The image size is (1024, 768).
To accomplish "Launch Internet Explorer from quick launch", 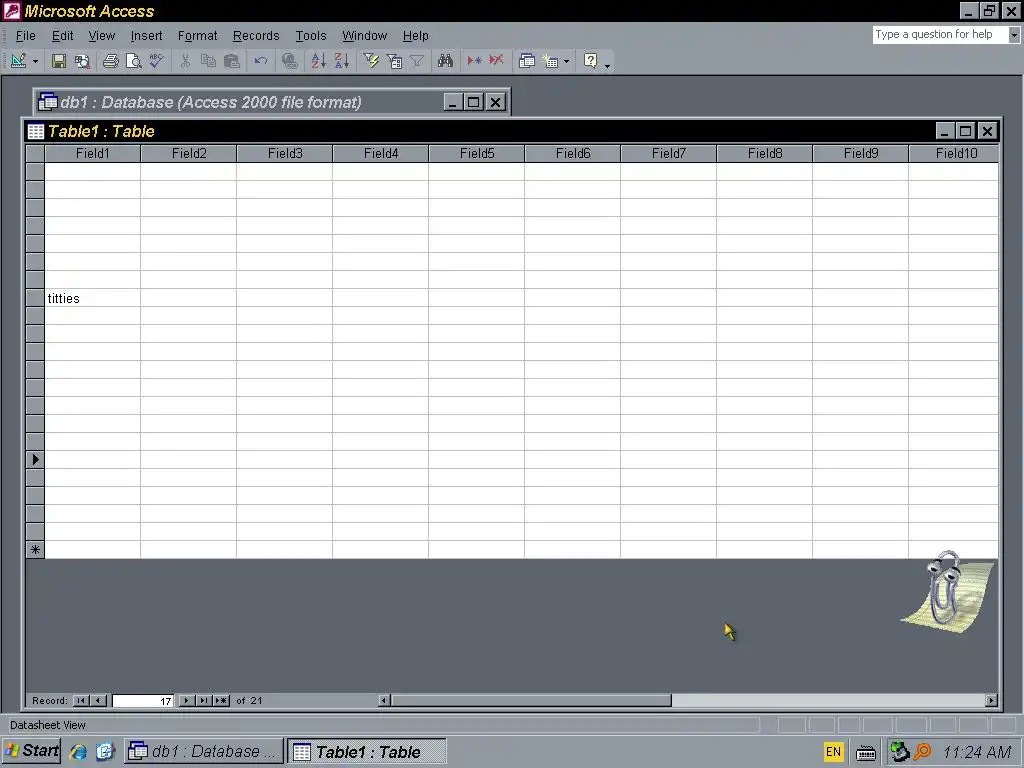I will [x=78, y=752].
